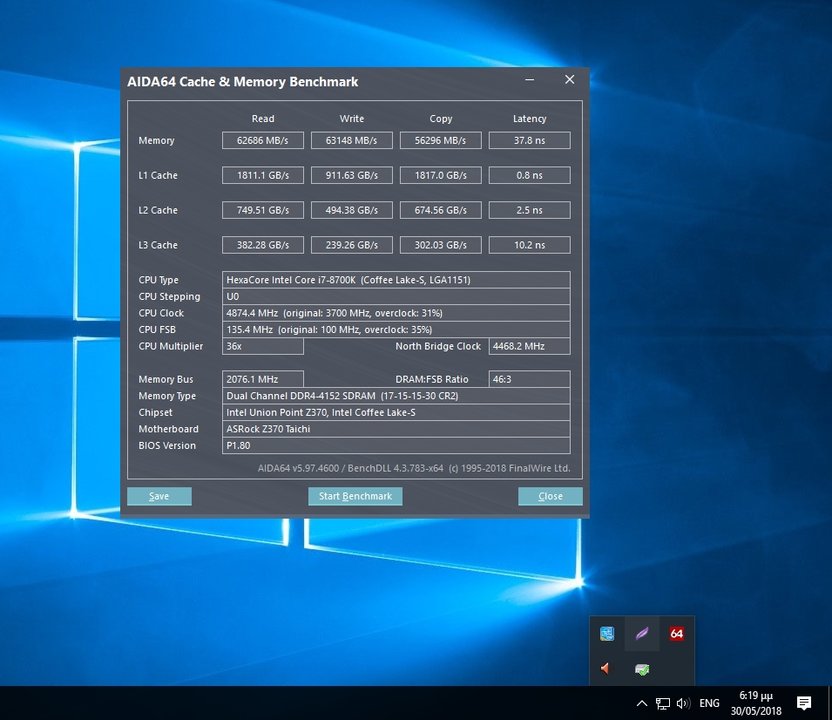Click the L1 Cache Latency value 0.8 ns
832x720 pixels.
coord(530,175)
